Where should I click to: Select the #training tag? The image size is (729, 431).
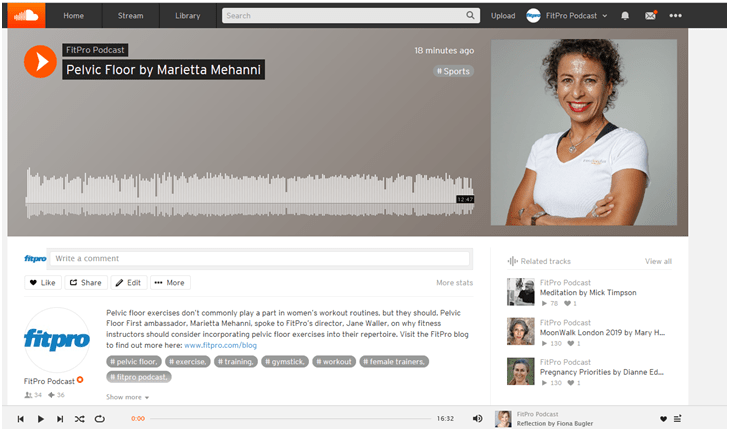(x=236, y=361)
